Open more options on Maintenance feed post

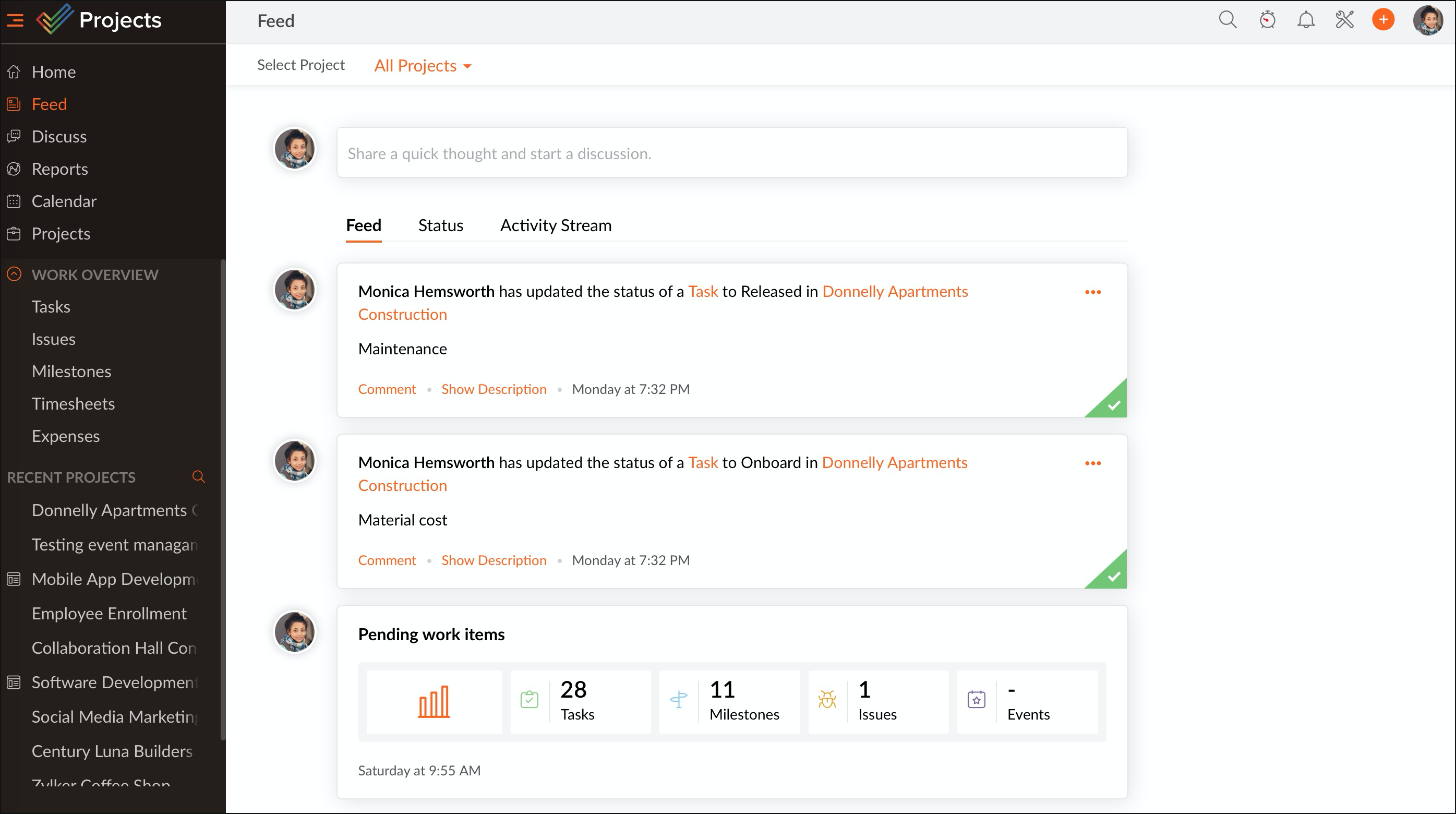pyautogui.click(x=1092, y=292)
